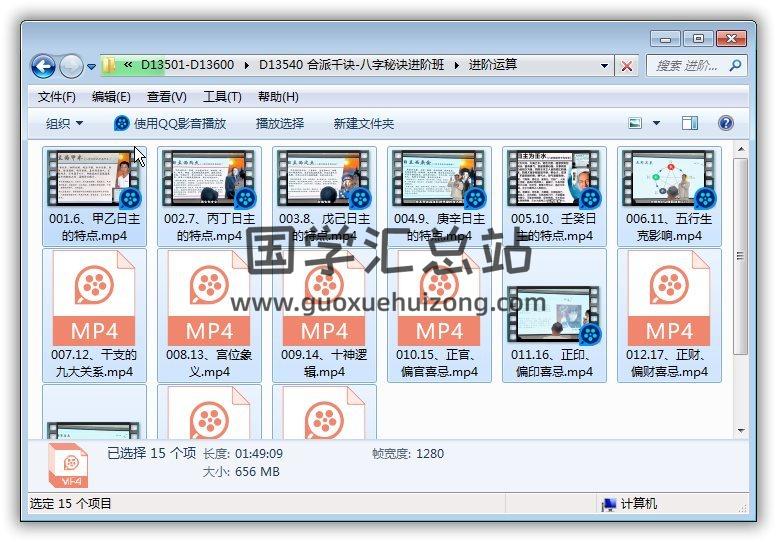The width and height of the screenshot is (777, 542).
Task: Open the help question mark icon
Action: click(x=726, y=123)
